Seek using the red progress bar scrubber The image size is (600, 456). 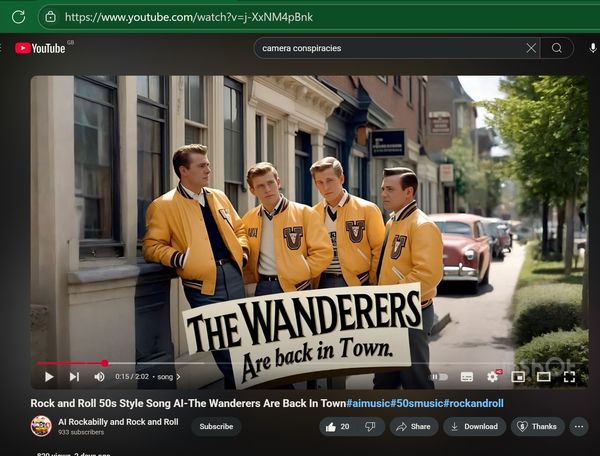(x=104, y=363)
